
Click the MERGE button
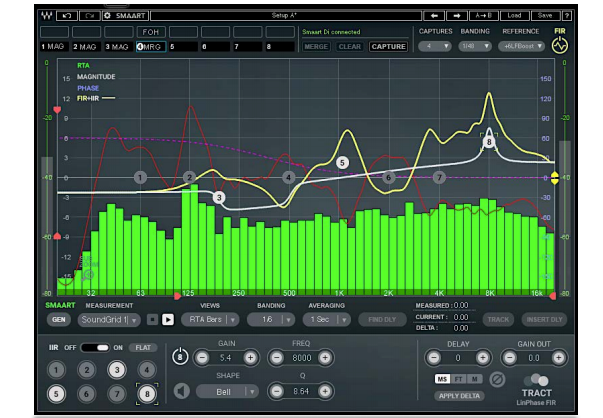point(316,47)
